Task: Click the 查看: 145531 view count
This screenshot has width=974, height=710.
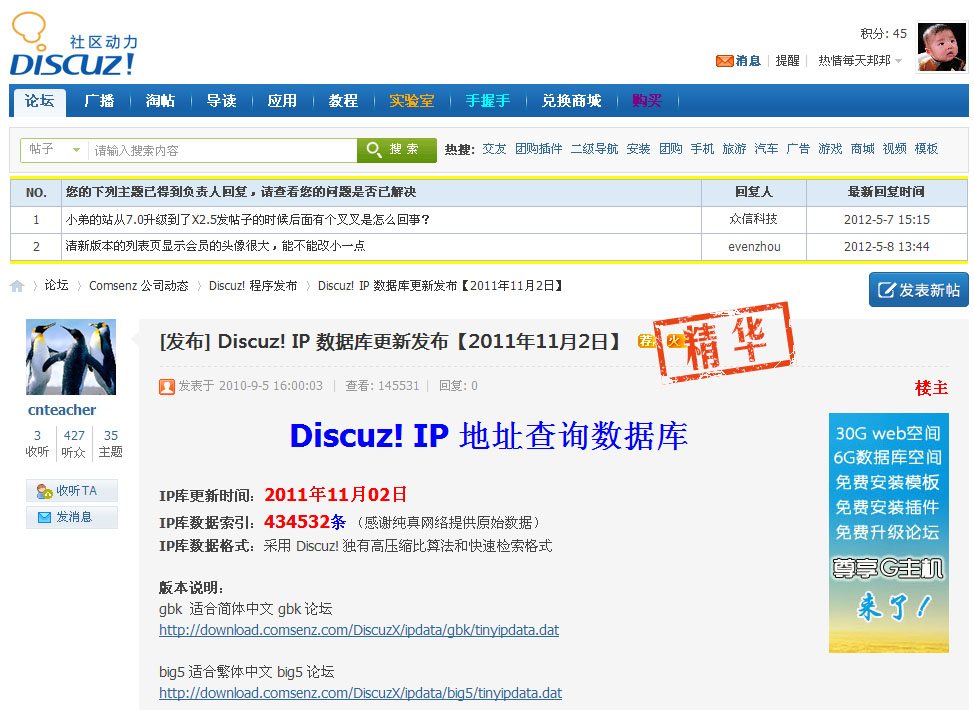Action: tap(382, 386)
